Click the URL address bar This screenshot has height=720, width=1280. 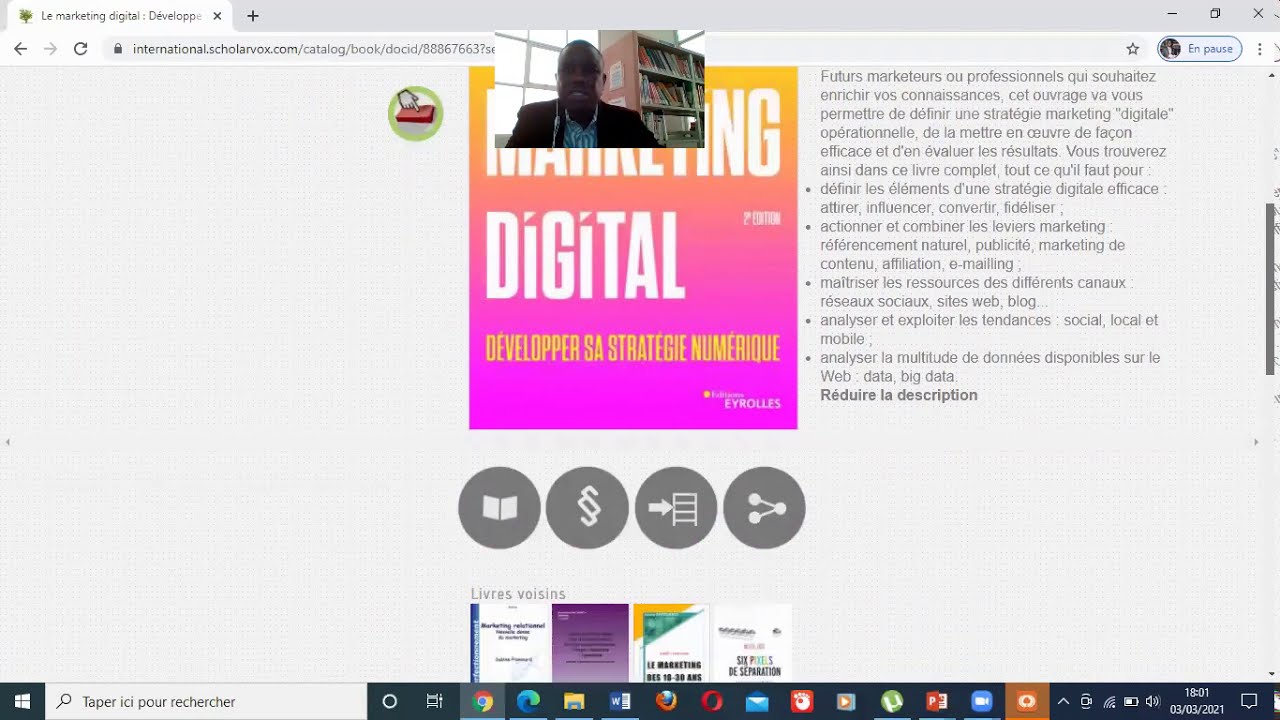(610, 49)
